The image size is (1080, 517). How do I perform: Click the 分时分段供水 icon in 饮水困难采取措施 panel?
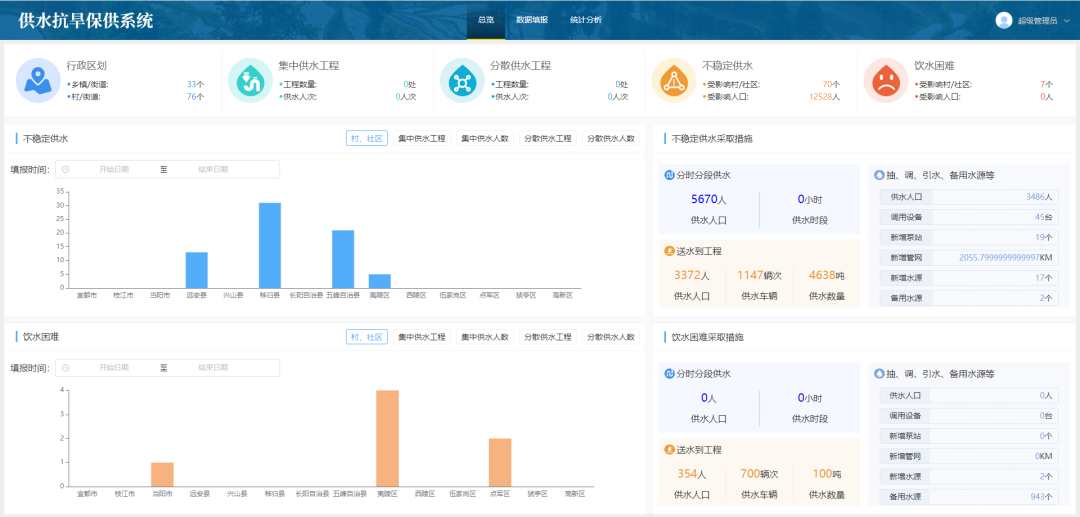[x=670, y=374]
